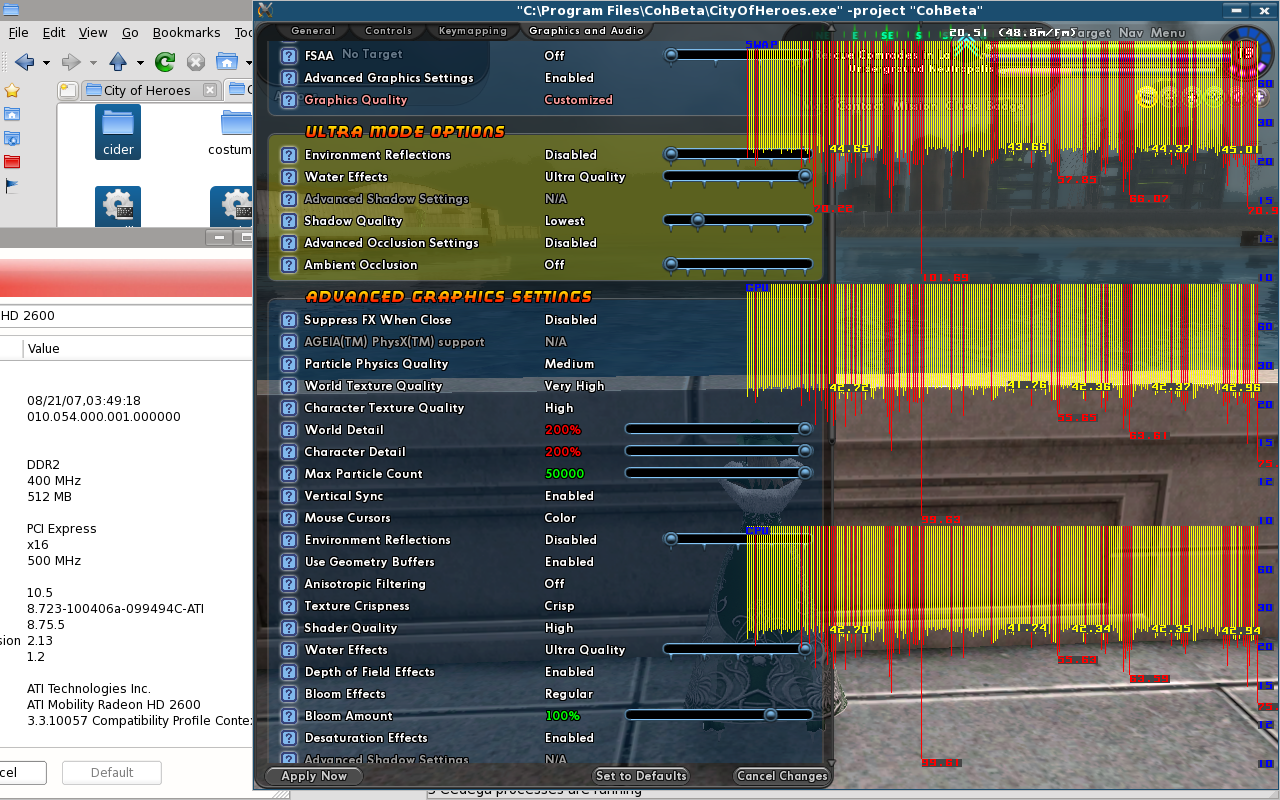Close the City of Heroes file tab
This screenshot has width=1280, height=800.
tap(210, 90)
